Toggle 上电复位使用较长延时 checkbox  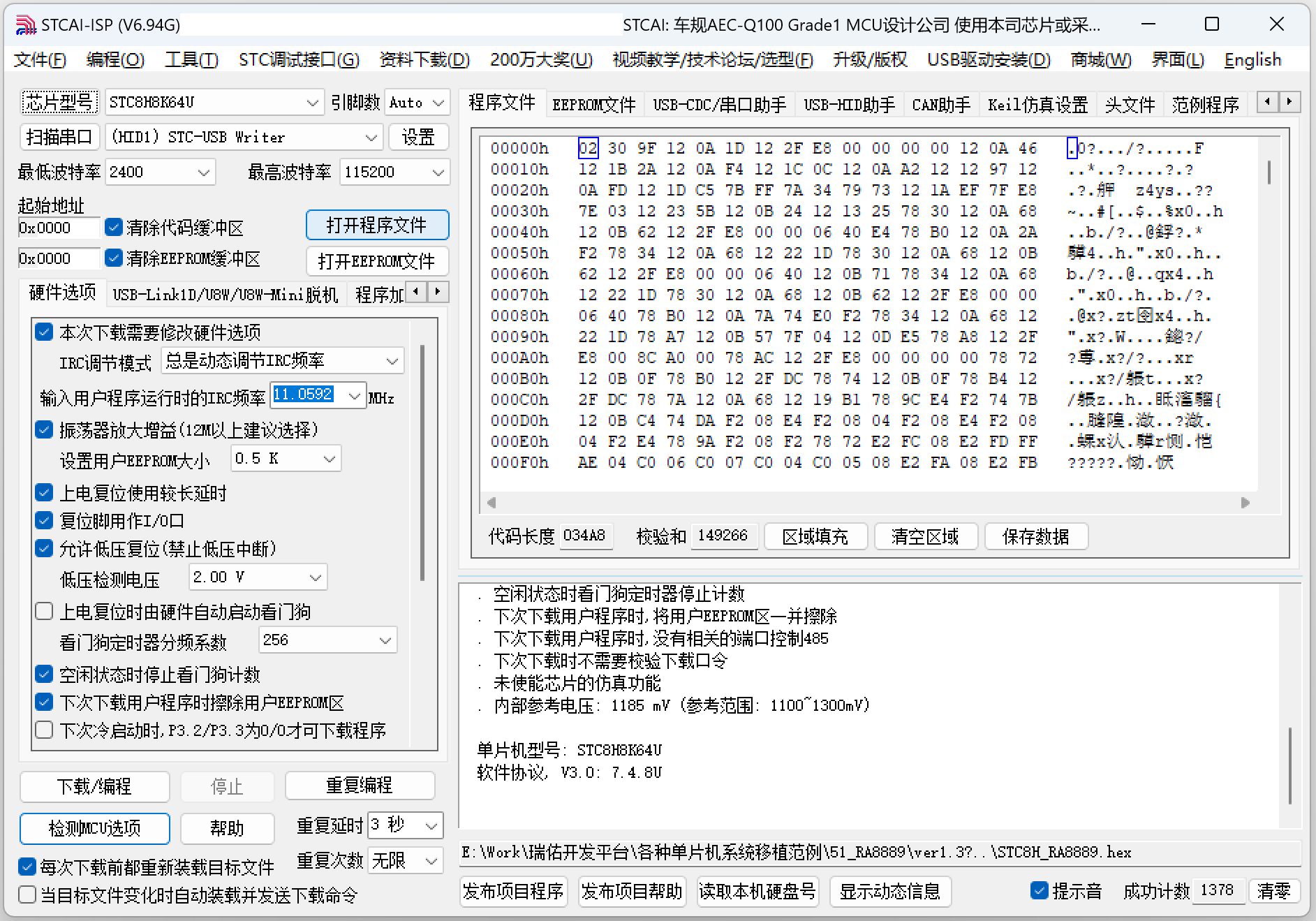point(44,493)
